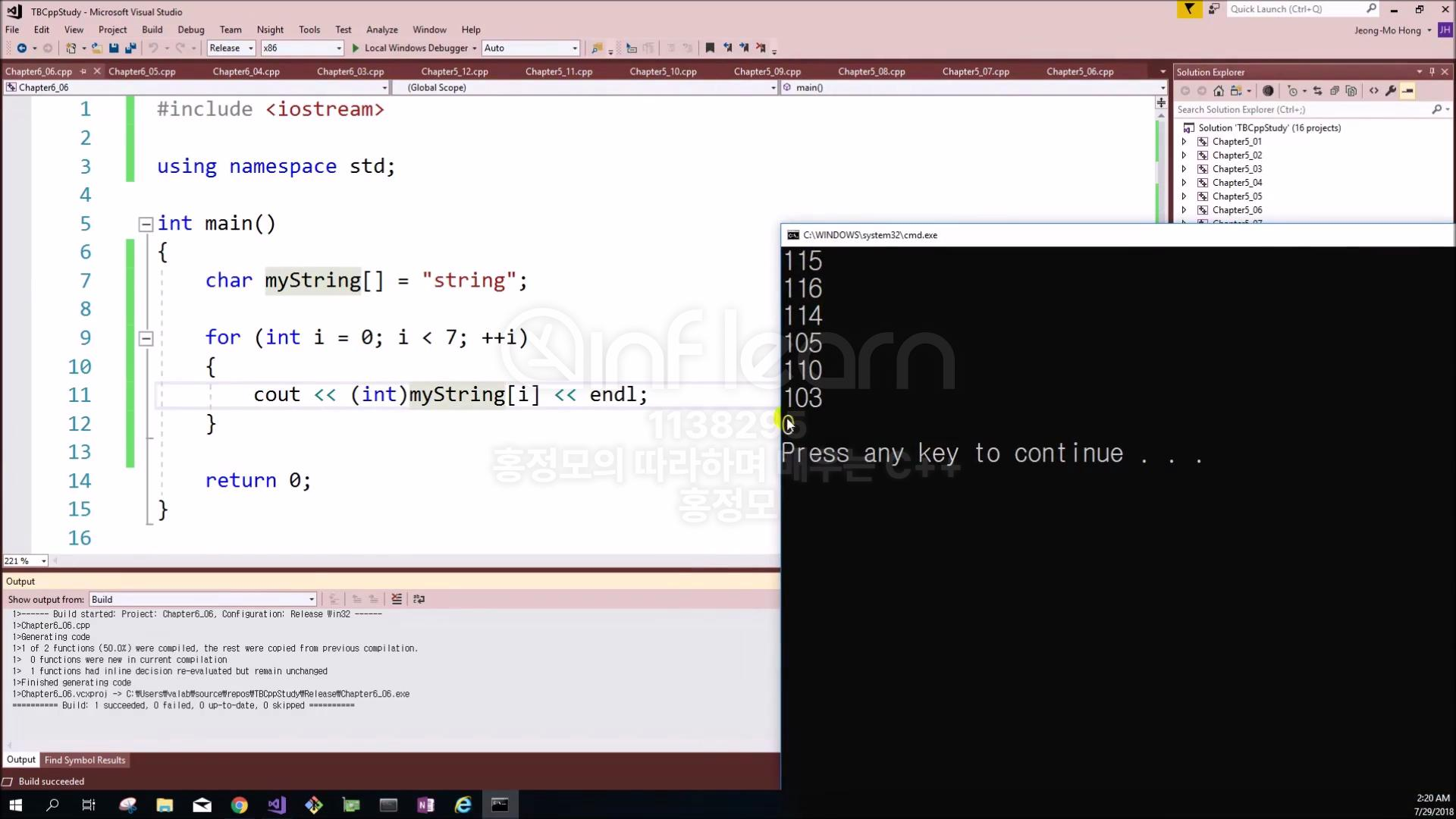
Task: Click the Toggle Bookmark toolbar icon
Action: 710,48
